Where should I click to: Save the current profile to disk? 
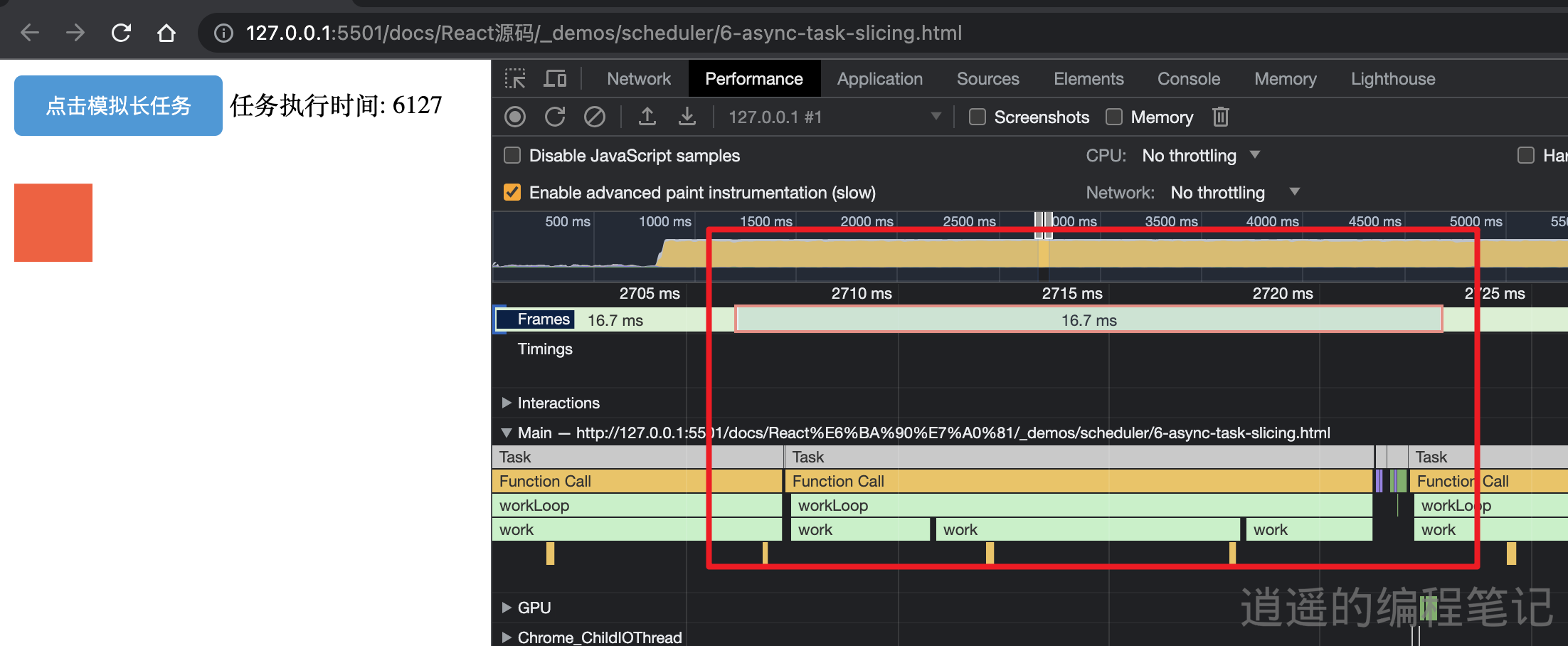(x=687, y=117)
